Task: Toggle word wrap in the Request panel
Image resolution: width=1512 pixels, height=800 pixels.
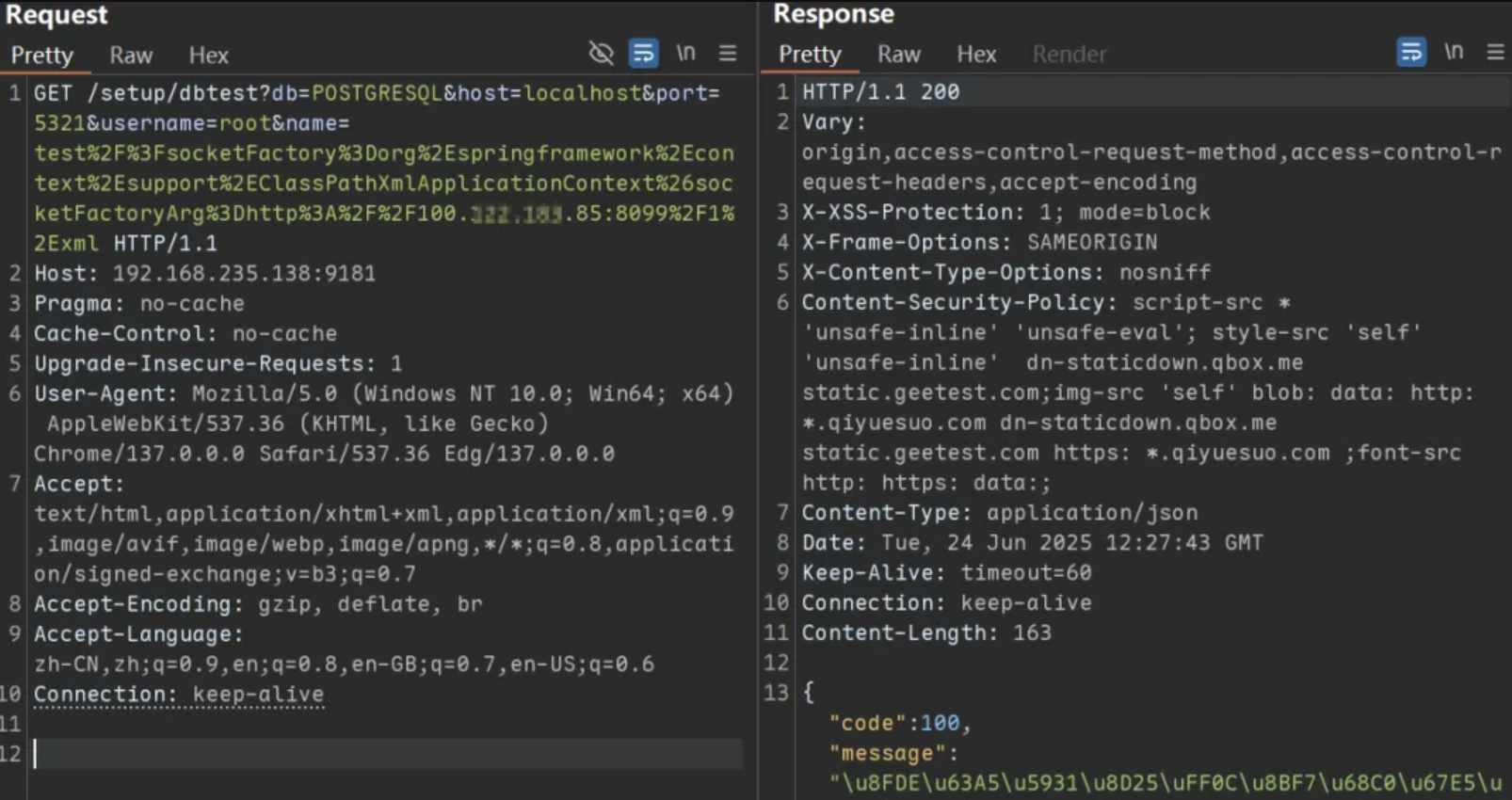Action: (643, 54)
